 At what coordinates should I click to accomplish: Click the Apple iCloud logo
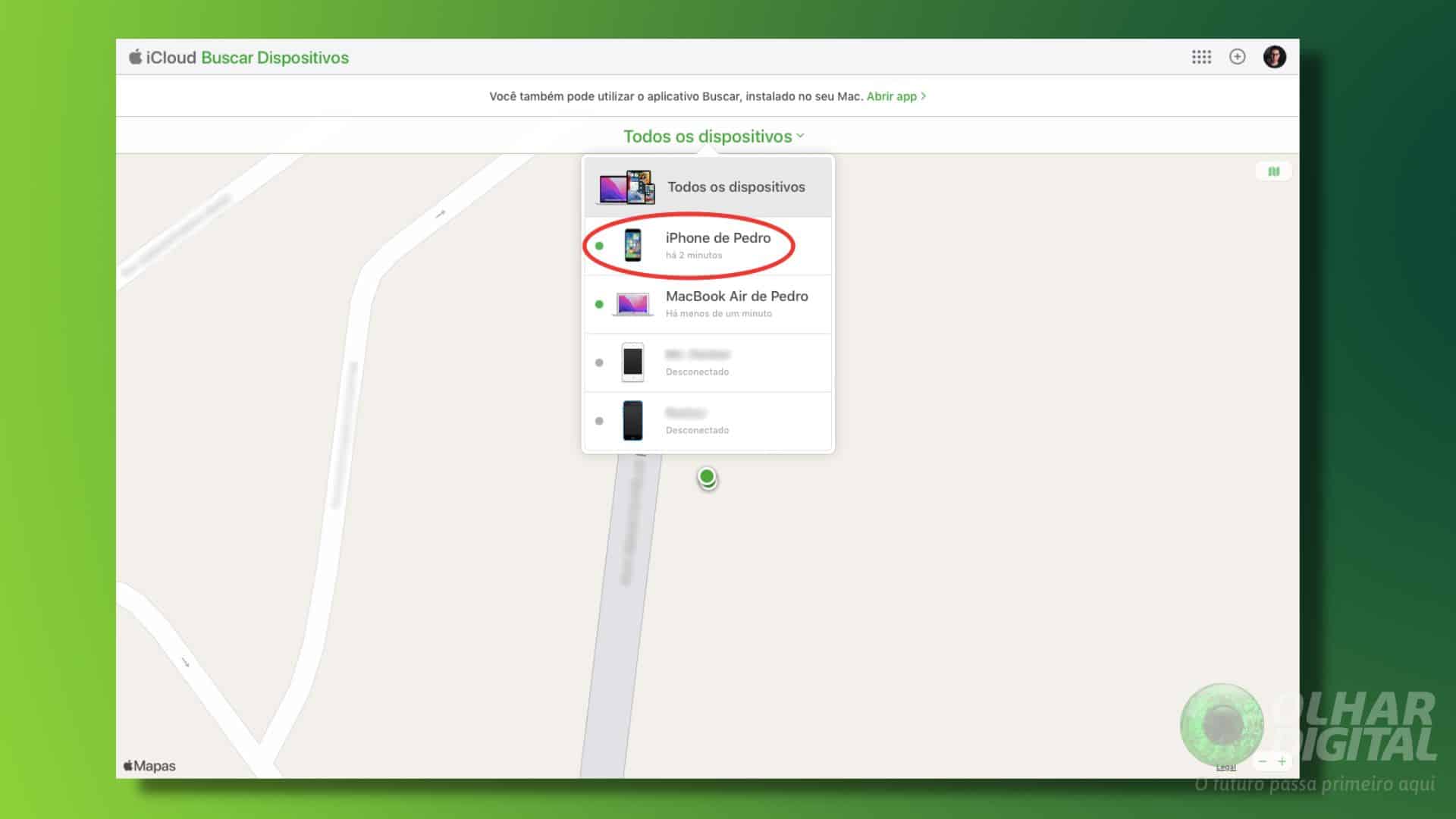[x=162, y=58]
